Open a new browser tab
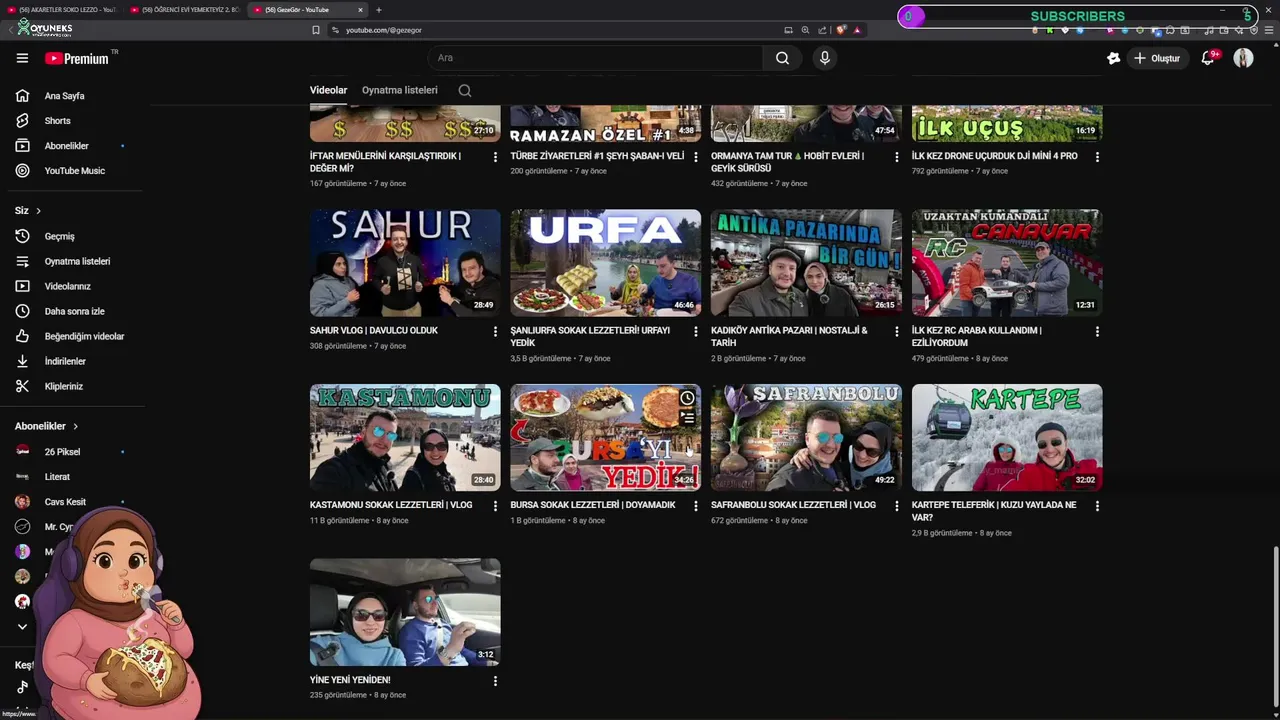1280x720 pixels. point(378,10)
